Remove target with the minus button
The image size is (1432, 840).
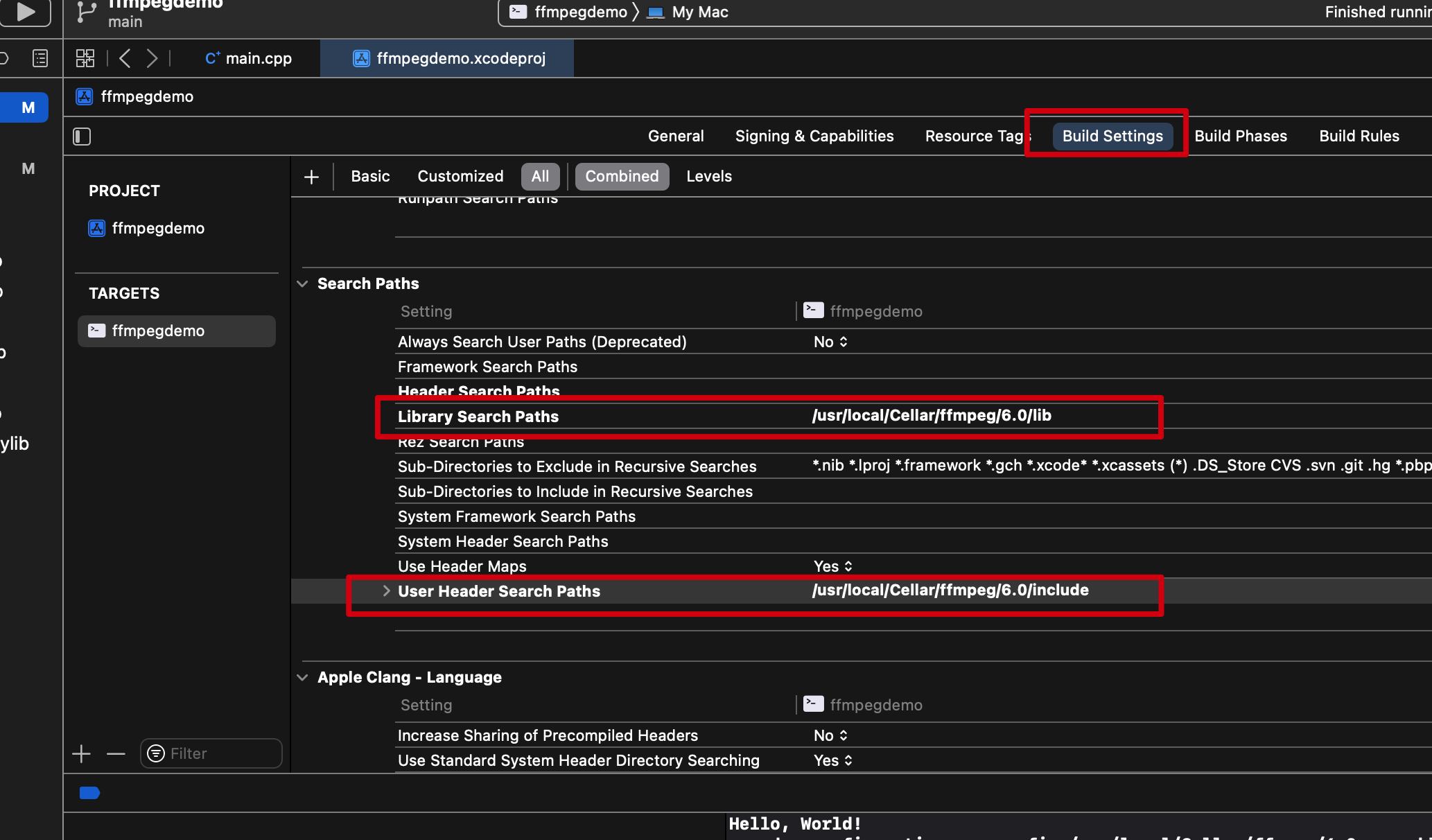[116, 753]
